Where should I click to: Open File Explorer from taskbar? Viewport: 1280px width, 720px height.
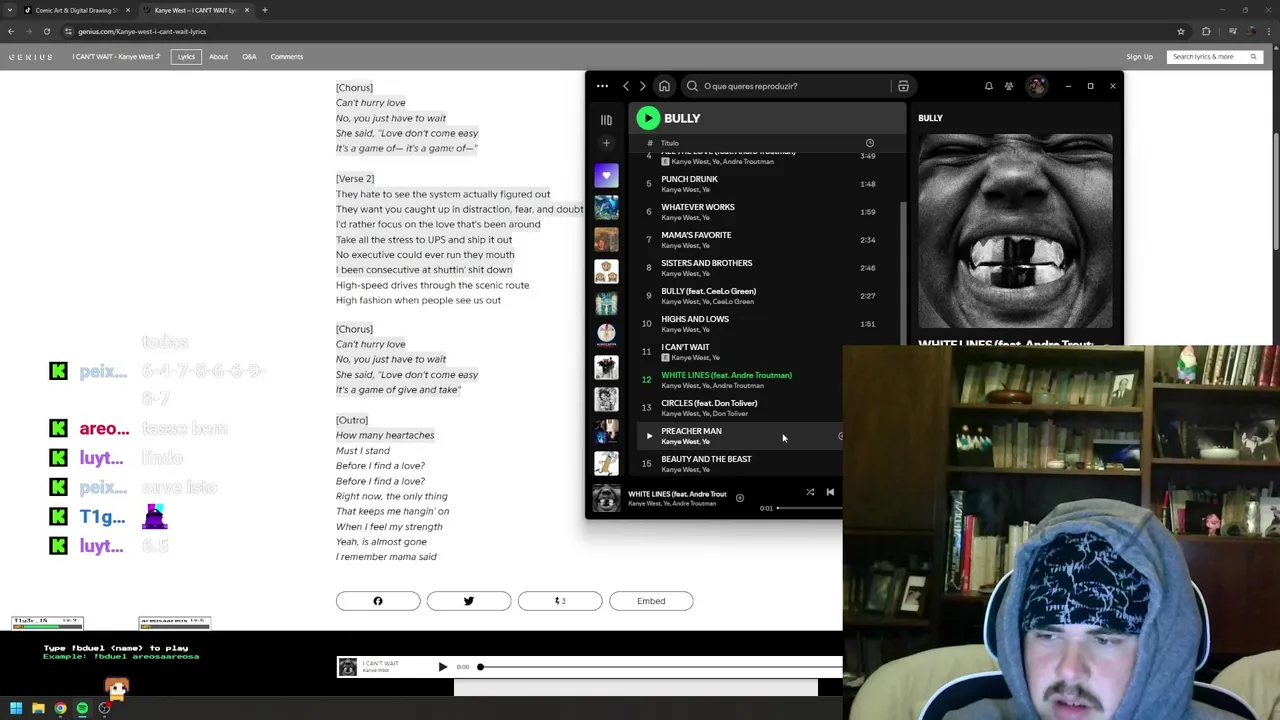pos(38,708)
